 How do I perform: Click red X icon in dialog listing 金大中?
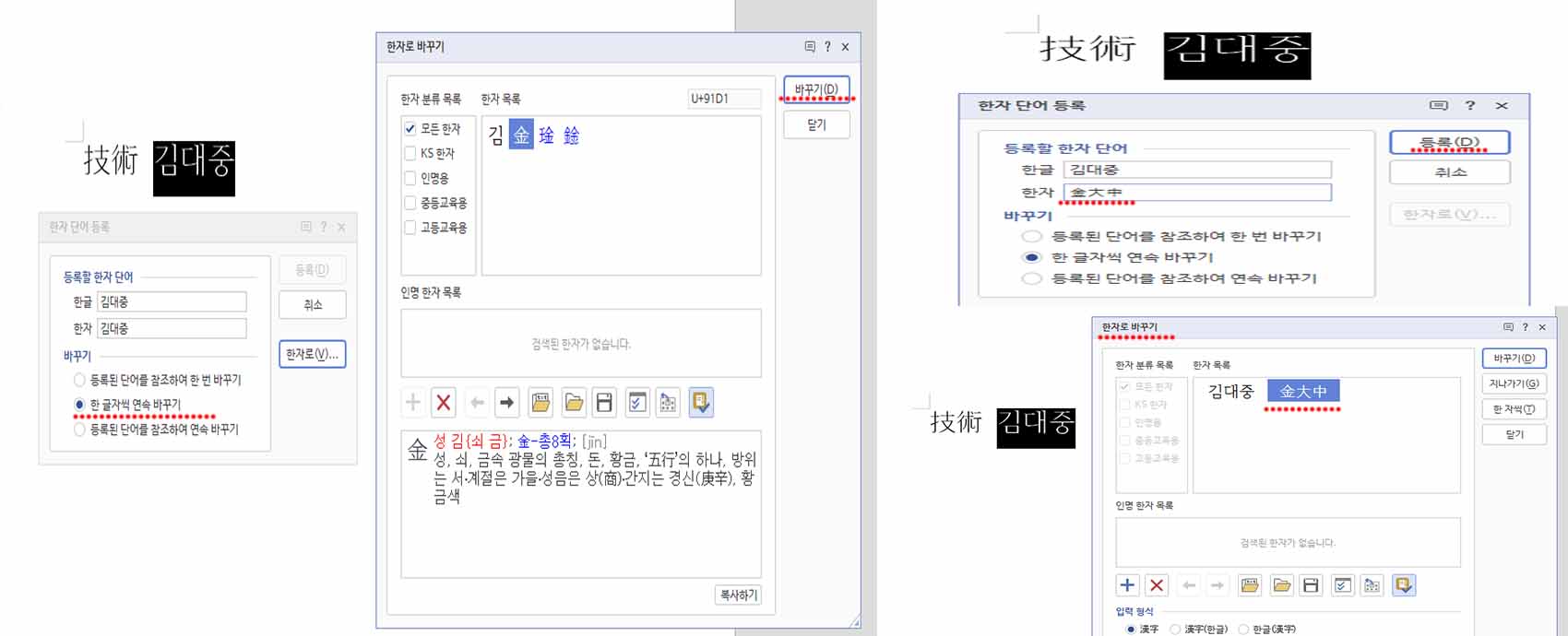point(1157,584)
